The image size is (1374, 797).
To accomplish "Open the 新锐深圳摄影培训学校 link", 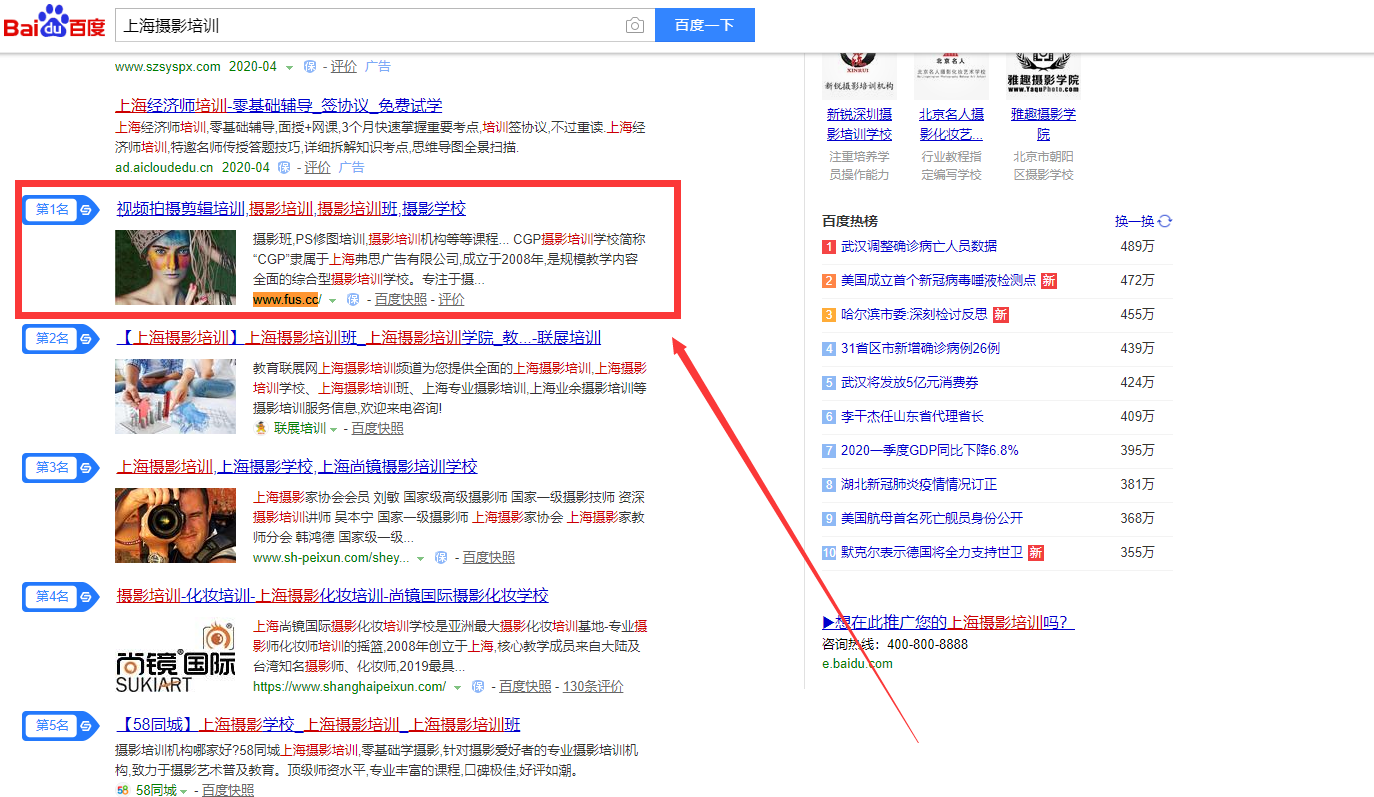I will click(860, 124).
